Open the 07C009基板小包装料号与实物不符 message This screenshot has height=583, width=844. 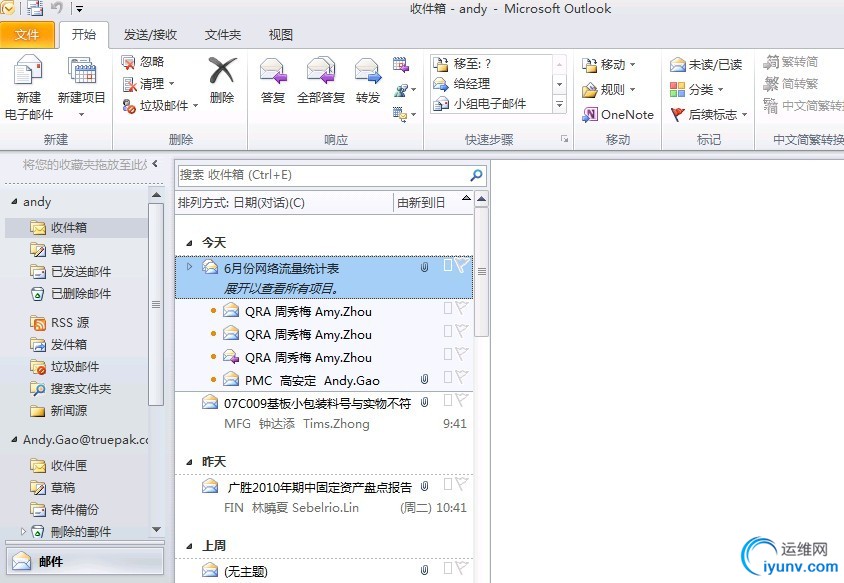pos(324,413)
